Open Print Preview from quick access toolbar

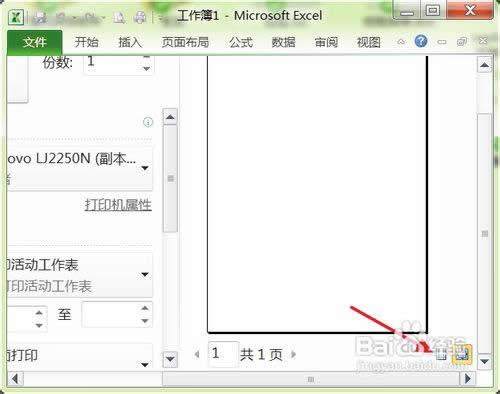[x=119, y=18]
